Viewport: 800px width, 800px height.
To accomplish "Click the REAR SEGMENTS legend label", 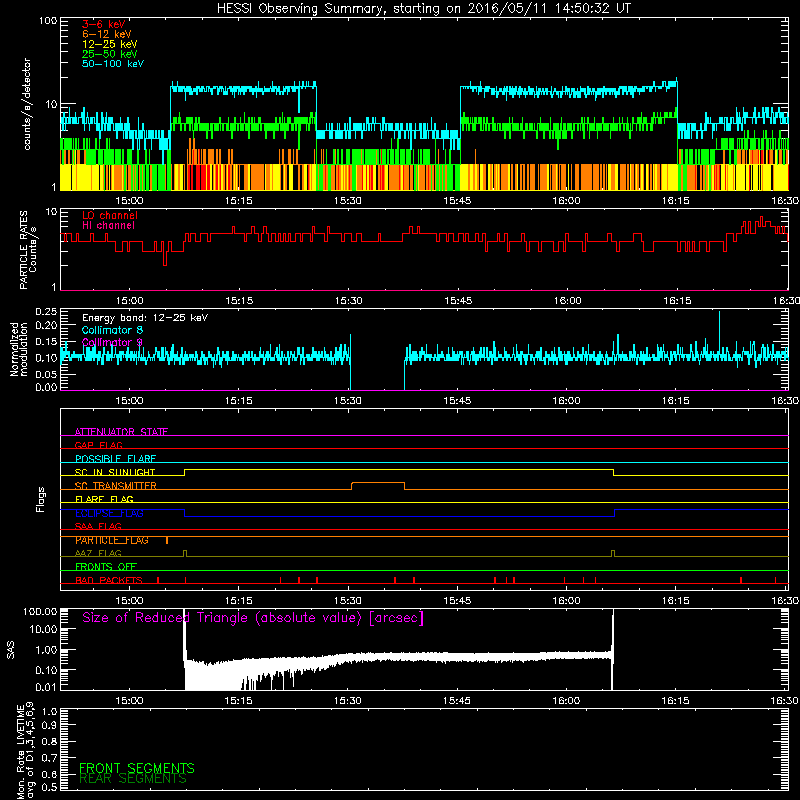I will tap(133, 779).
